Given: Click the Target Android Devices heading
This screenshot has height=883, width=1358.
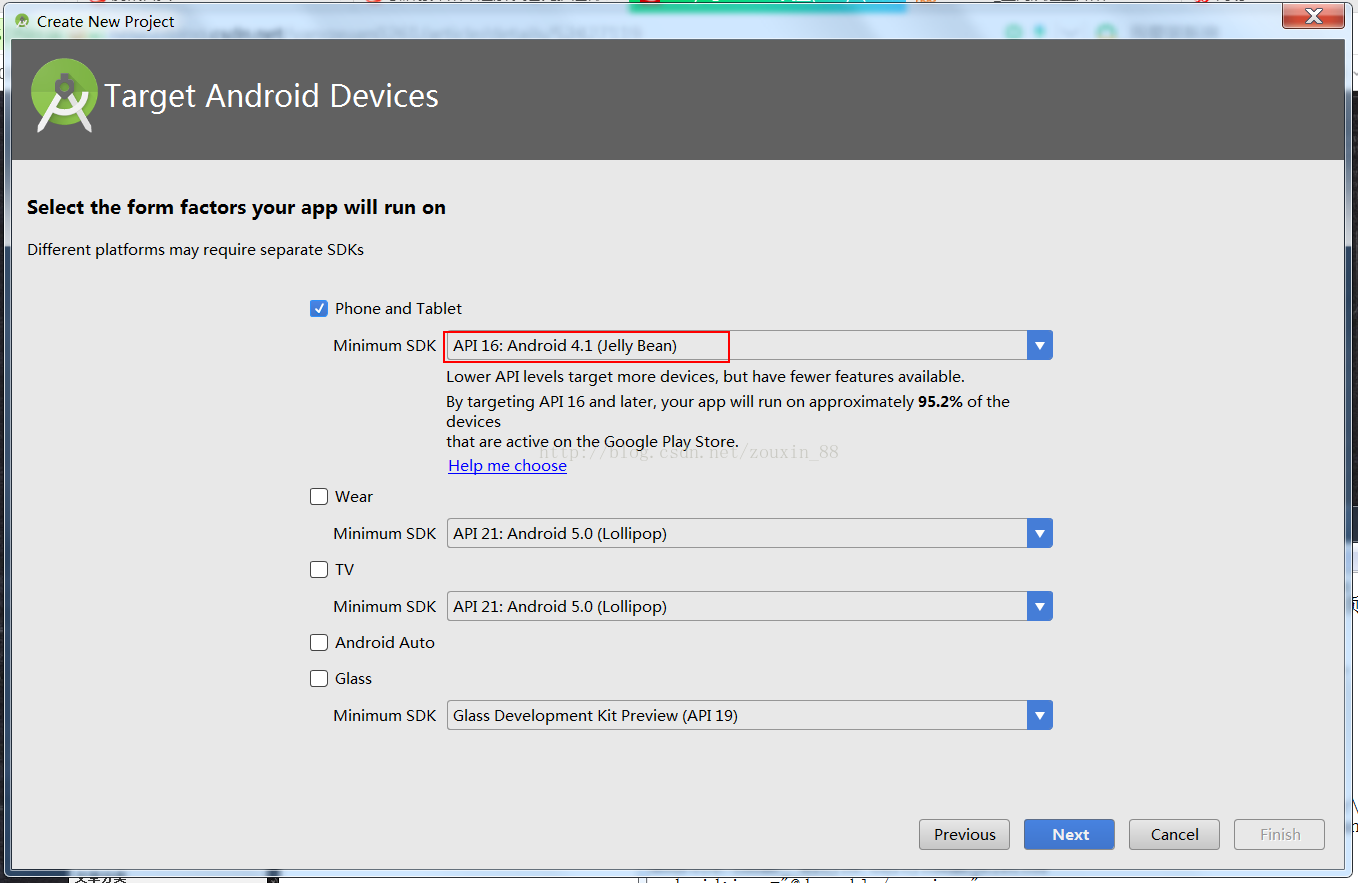Looking at the screenshot, I should coord(271,96).
